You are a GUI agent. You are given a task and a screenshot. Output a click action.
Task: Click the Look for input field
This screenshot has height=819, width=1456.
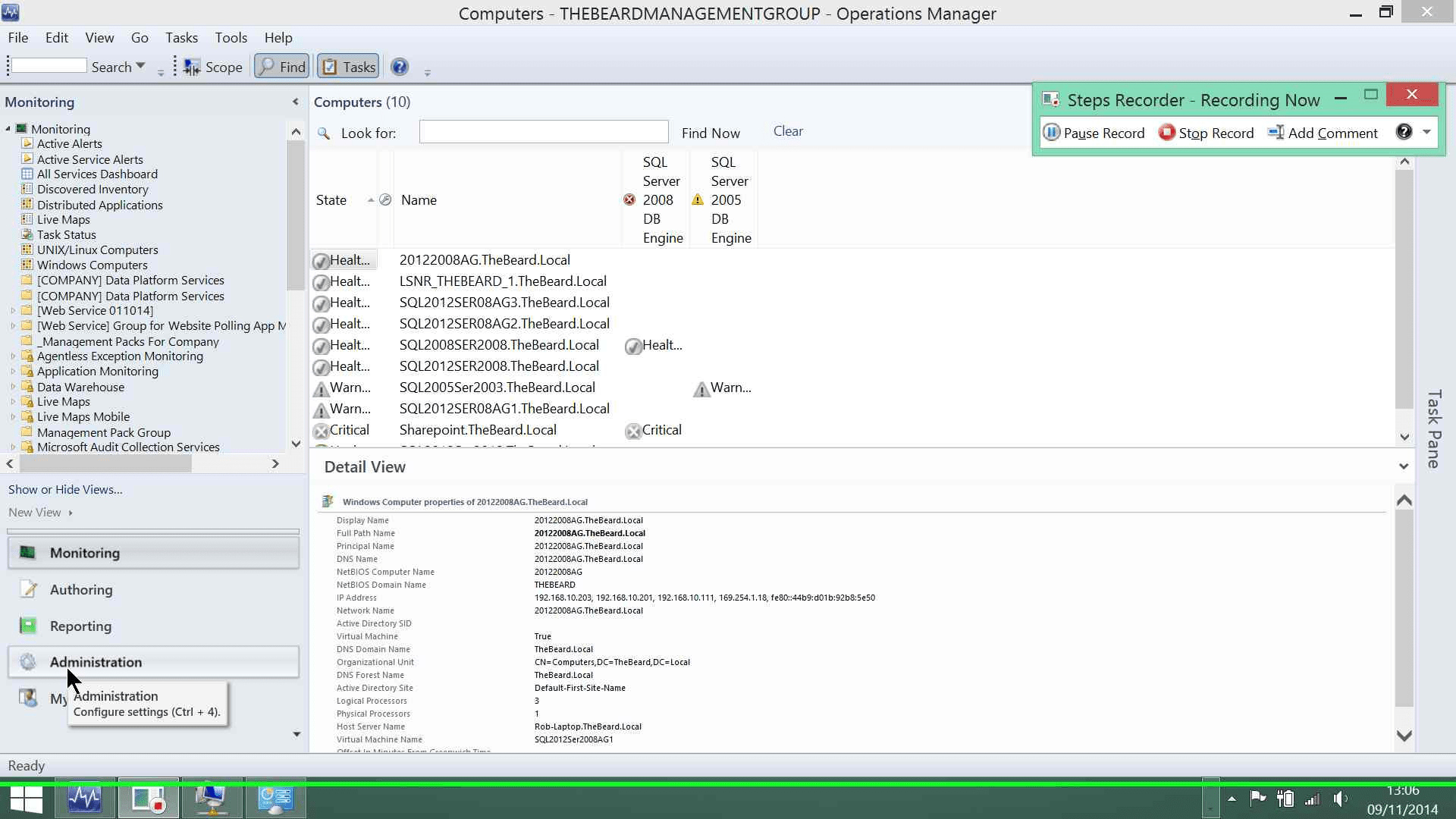544,132
